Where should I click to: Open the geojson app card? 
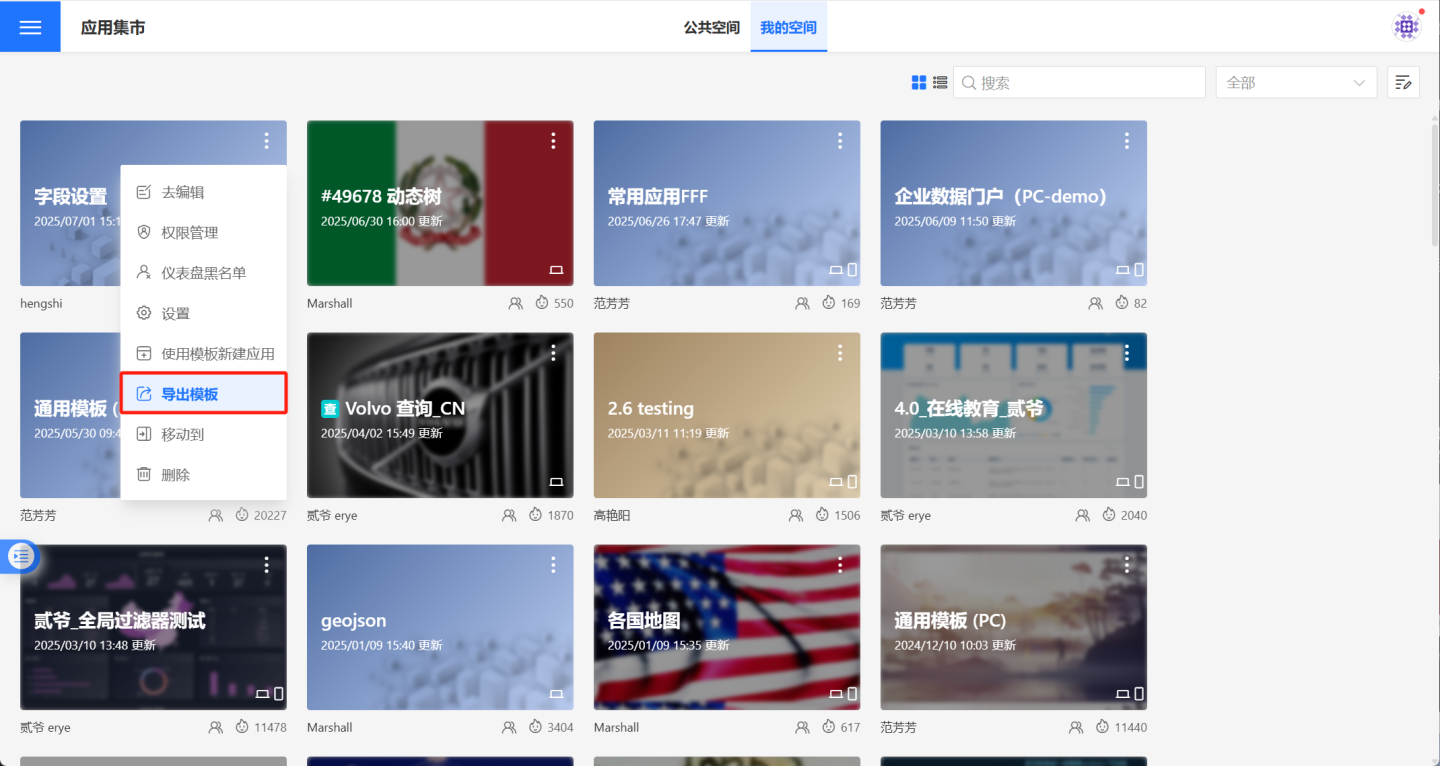pyautogui.click(x=440, y=627)
